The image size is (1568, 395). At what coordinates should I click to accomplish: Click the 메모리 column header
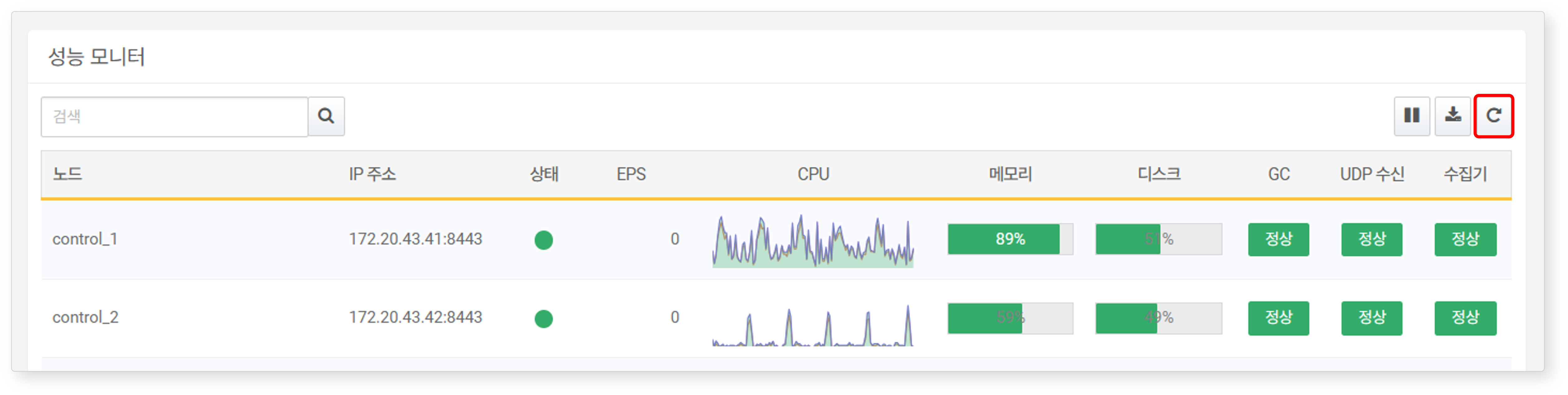pos(1010,175)
